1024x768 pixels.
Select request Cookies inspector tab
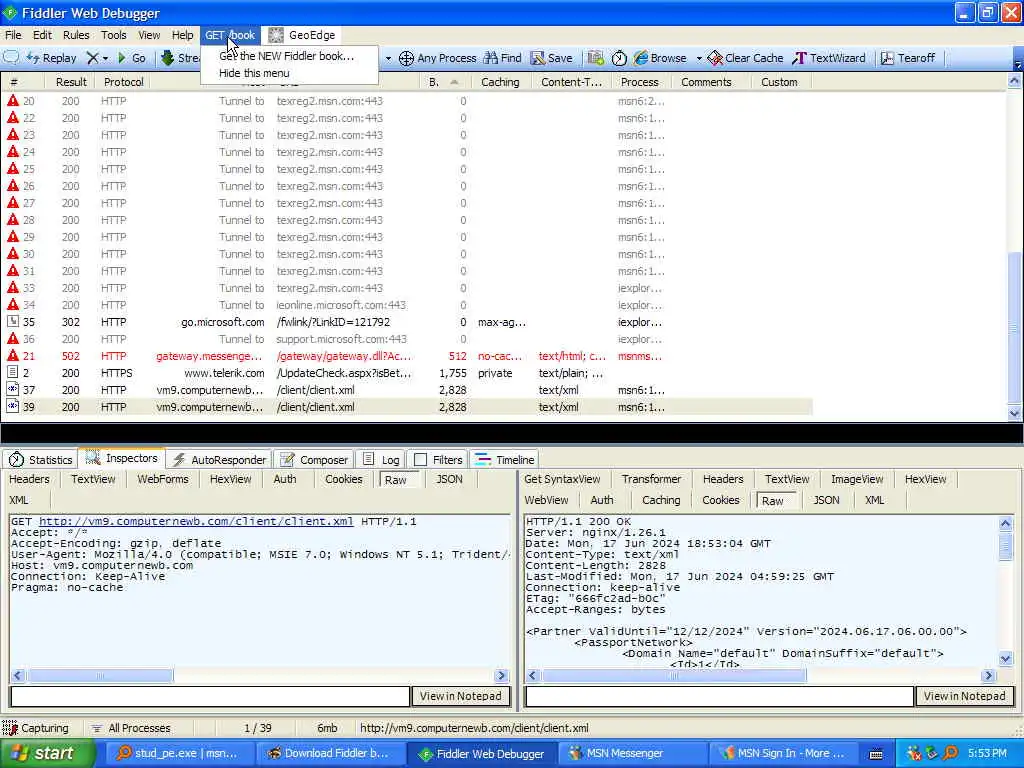pyautogui.click(x=344, y=479)
